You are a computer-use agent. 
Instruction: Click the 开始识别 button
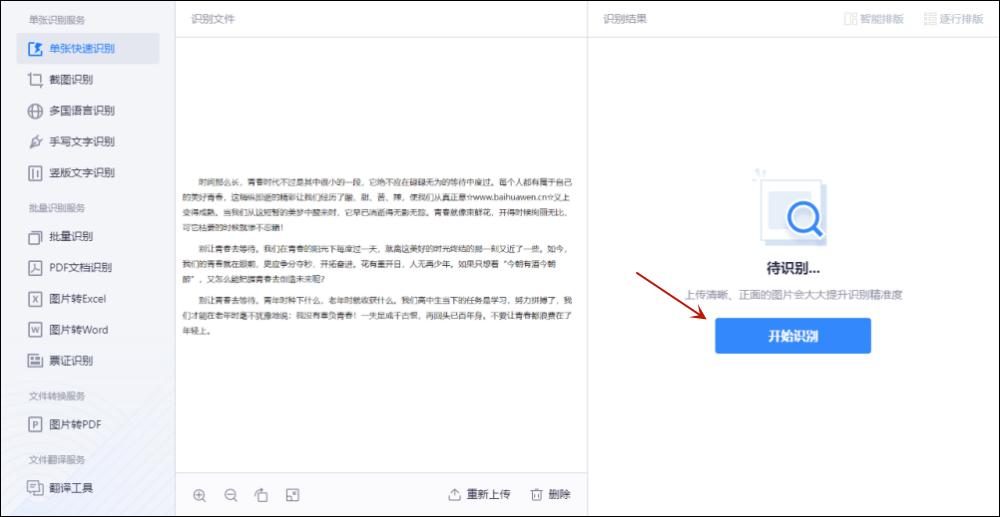click(793, 336)
